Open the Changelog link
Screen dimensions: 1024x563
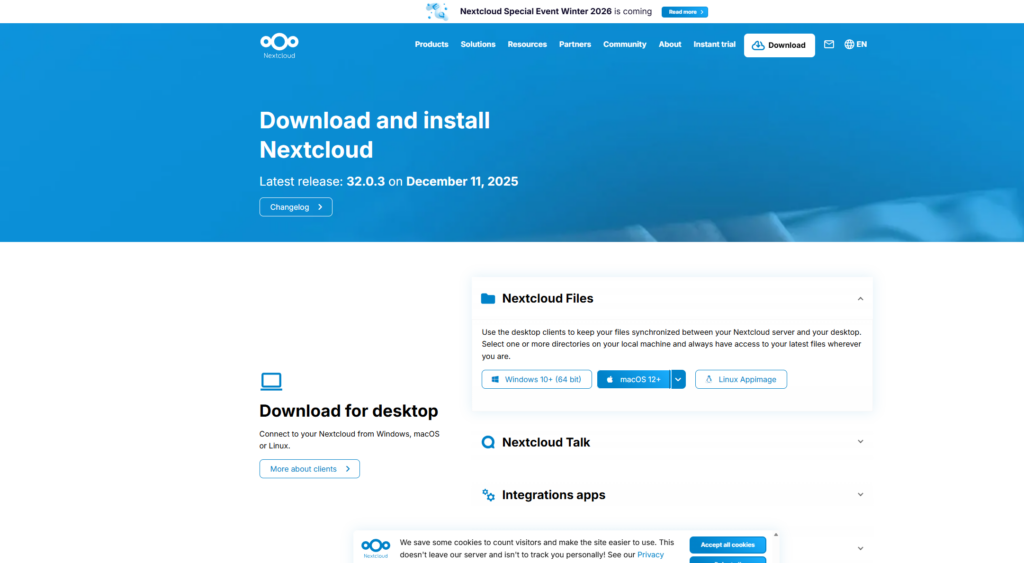coord(295,207)
